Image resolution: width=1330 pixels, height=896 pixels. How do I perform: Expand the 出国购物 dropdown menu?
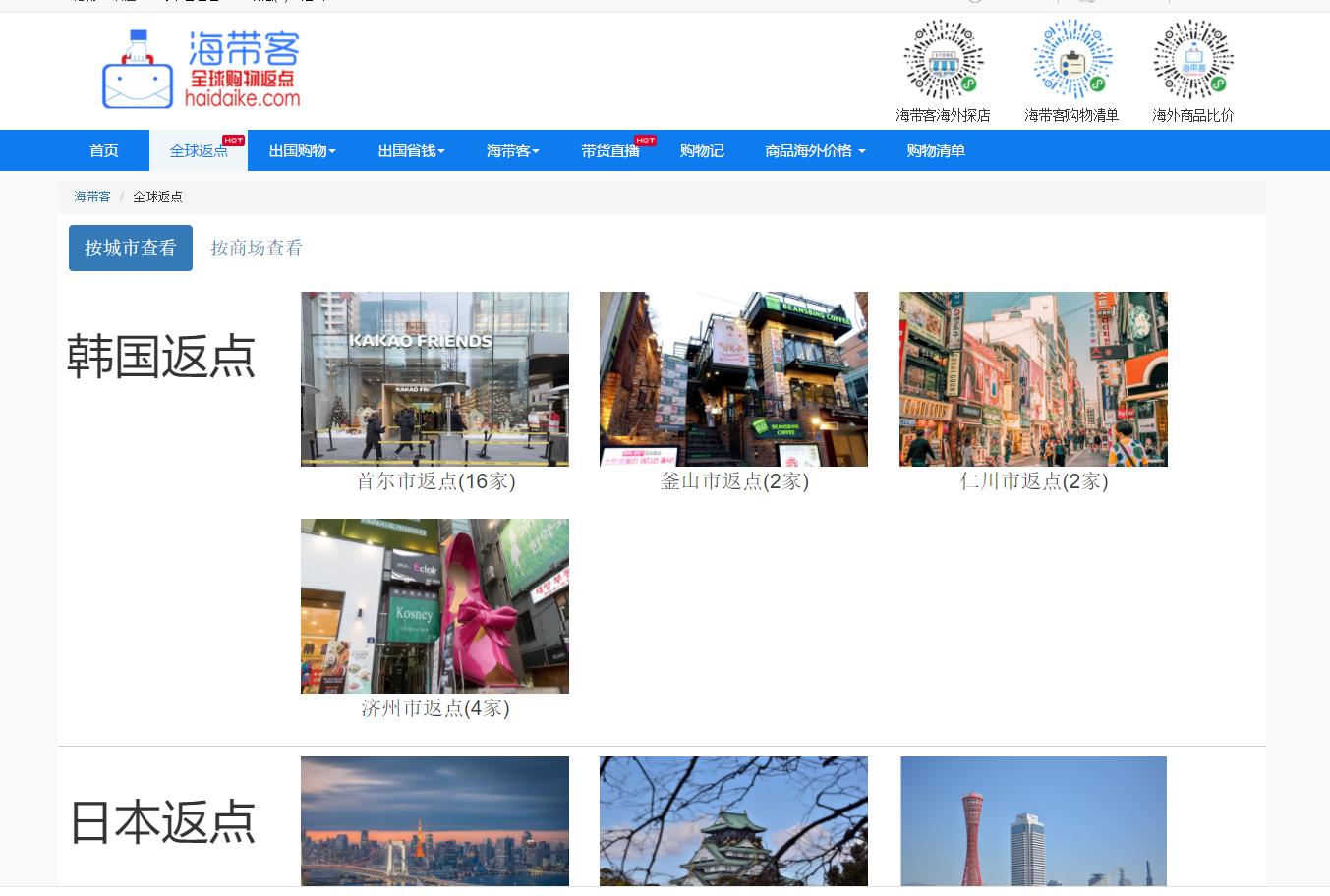pos(301,150)
